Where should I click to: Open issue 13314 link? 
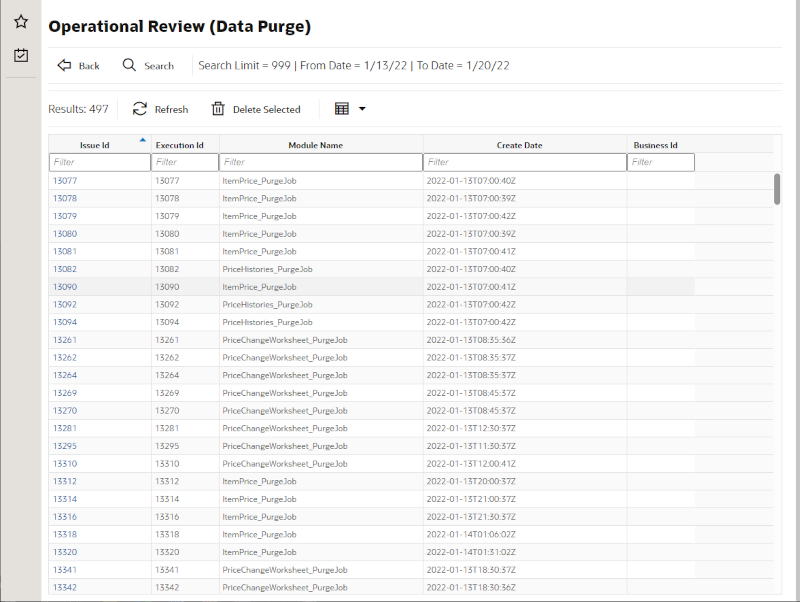click(65, 499)
